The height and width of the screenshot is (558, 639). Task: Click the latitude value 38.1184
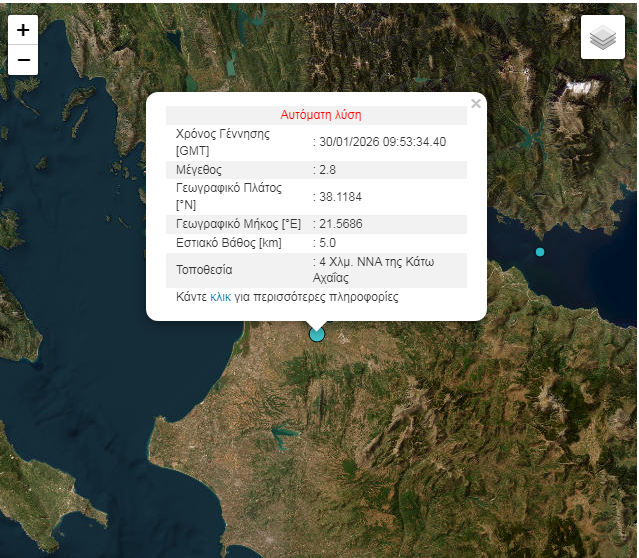[x=340, y=197]
